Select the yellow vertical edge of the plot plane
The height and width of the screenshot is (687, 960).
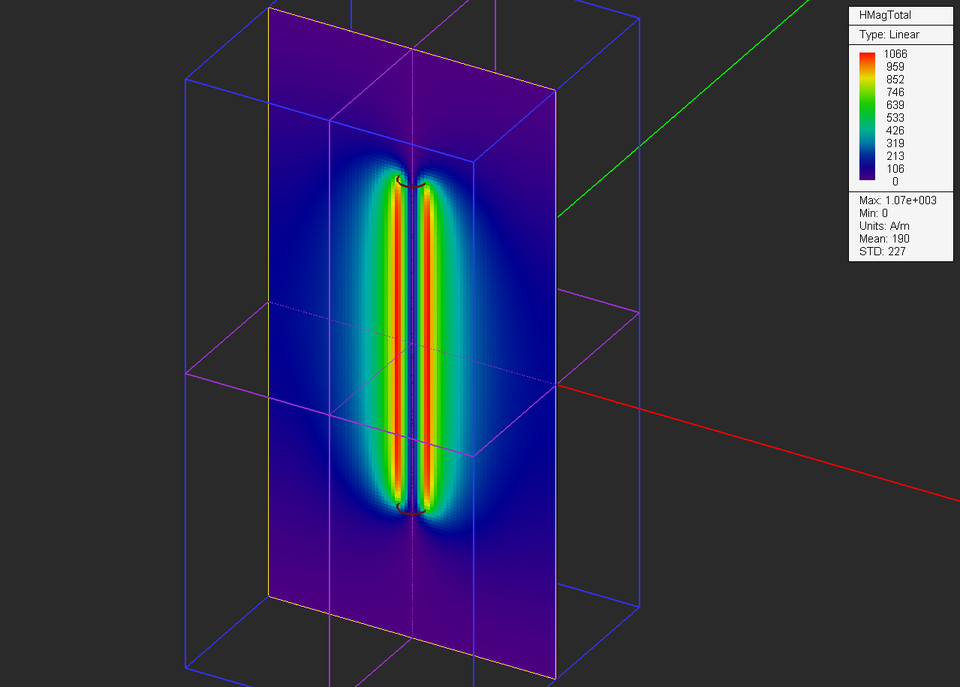pyautogui.click(x=268, y=300)
